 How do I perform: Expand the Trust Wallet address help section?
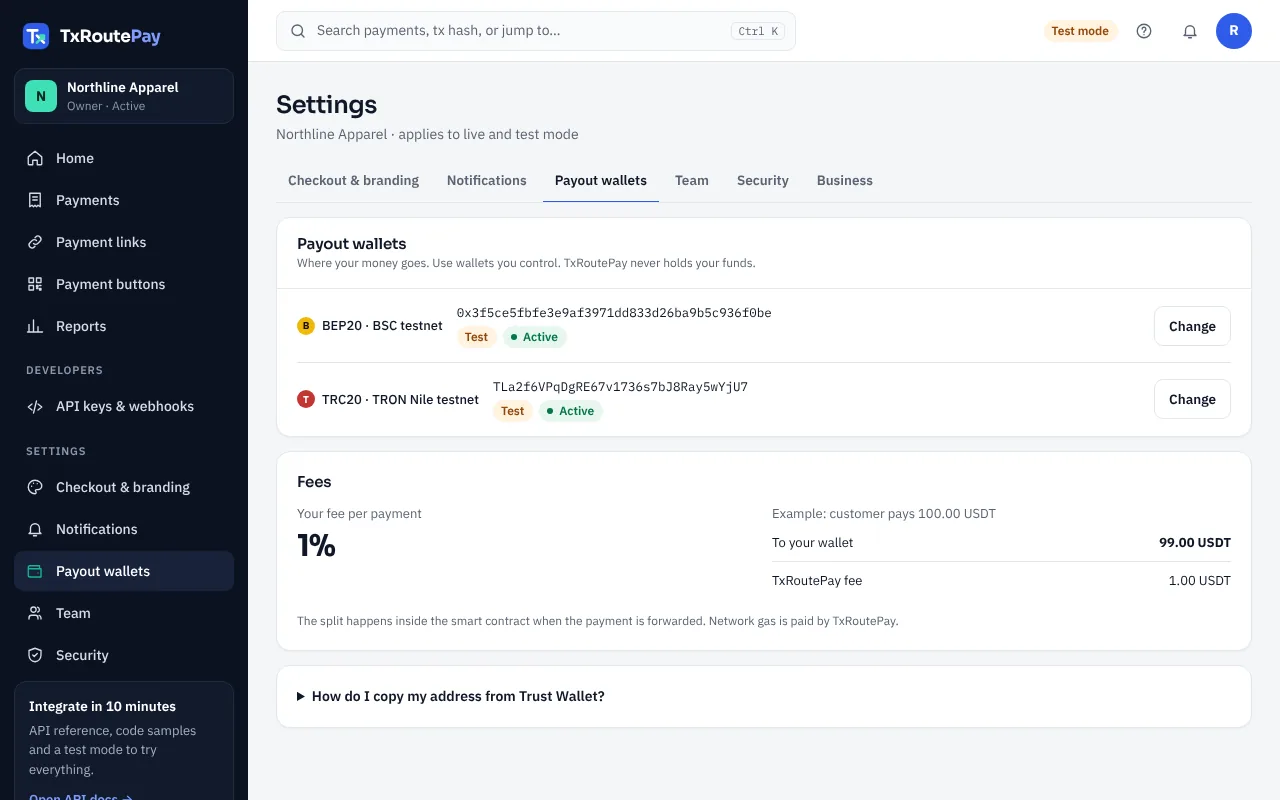point(764,696)
